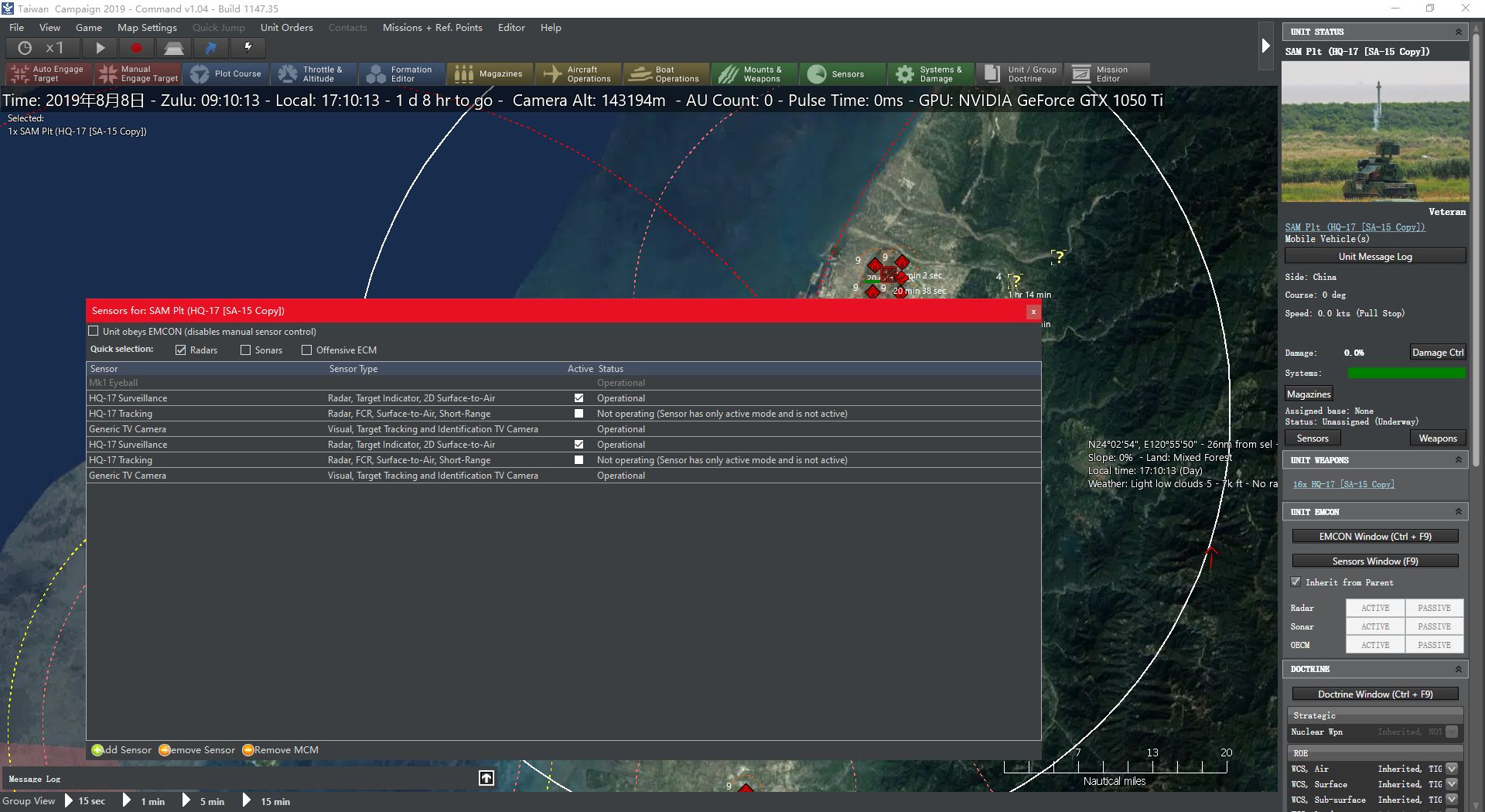Image resolution: width=1485 pixels, height=812 pixels.
Task: Open the View menu
Action: tap(49, 27)
